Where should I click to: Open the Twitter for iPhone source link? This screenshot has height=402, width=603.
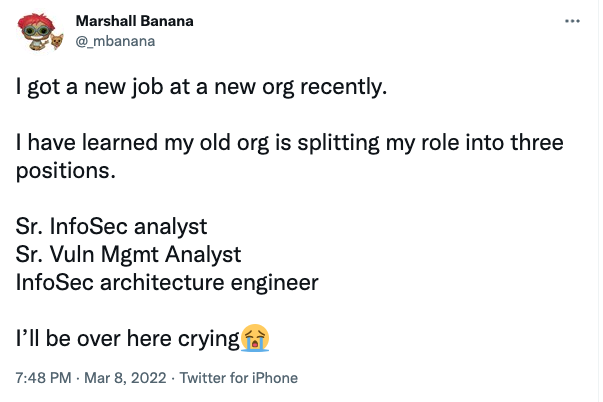click(x=238, y=379)
